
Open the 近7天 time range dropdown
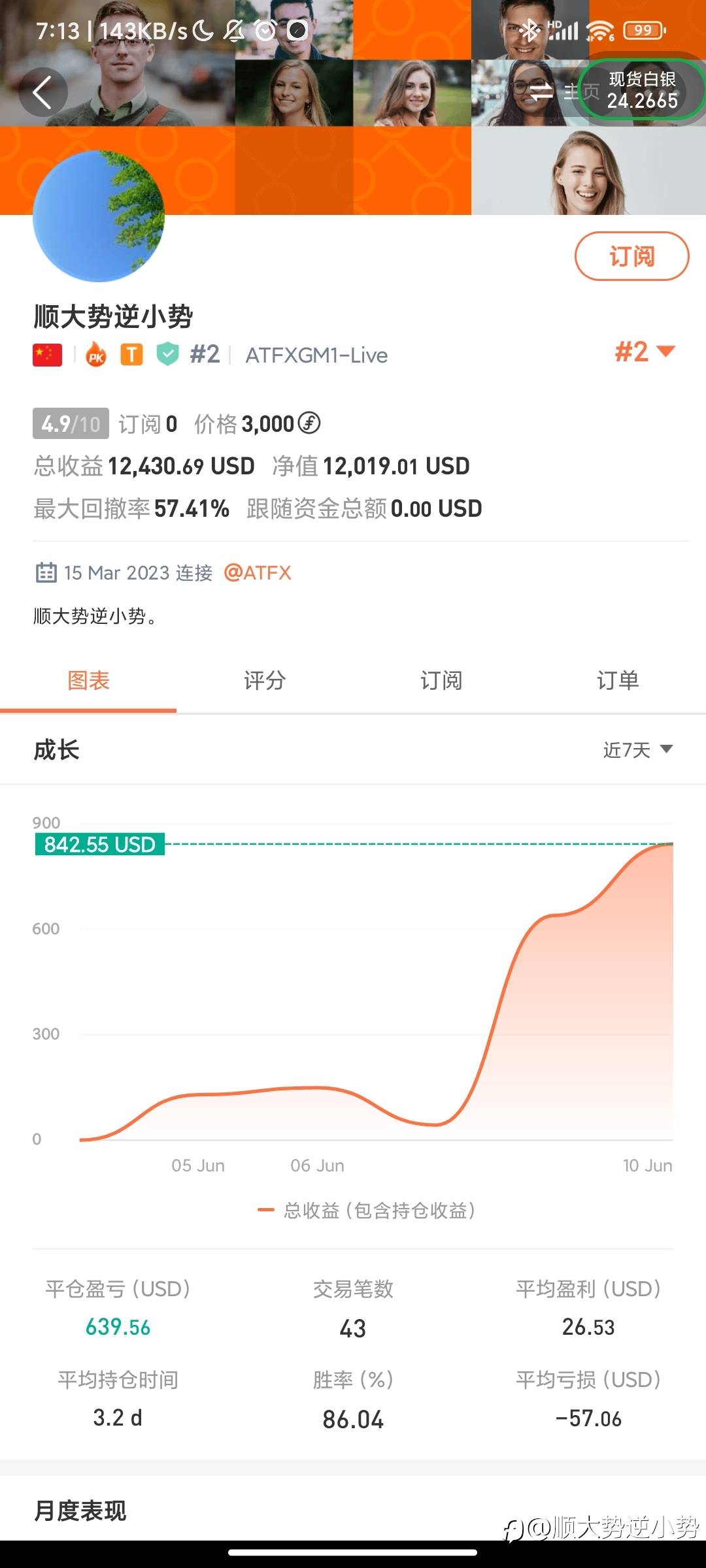click(637, 750)
